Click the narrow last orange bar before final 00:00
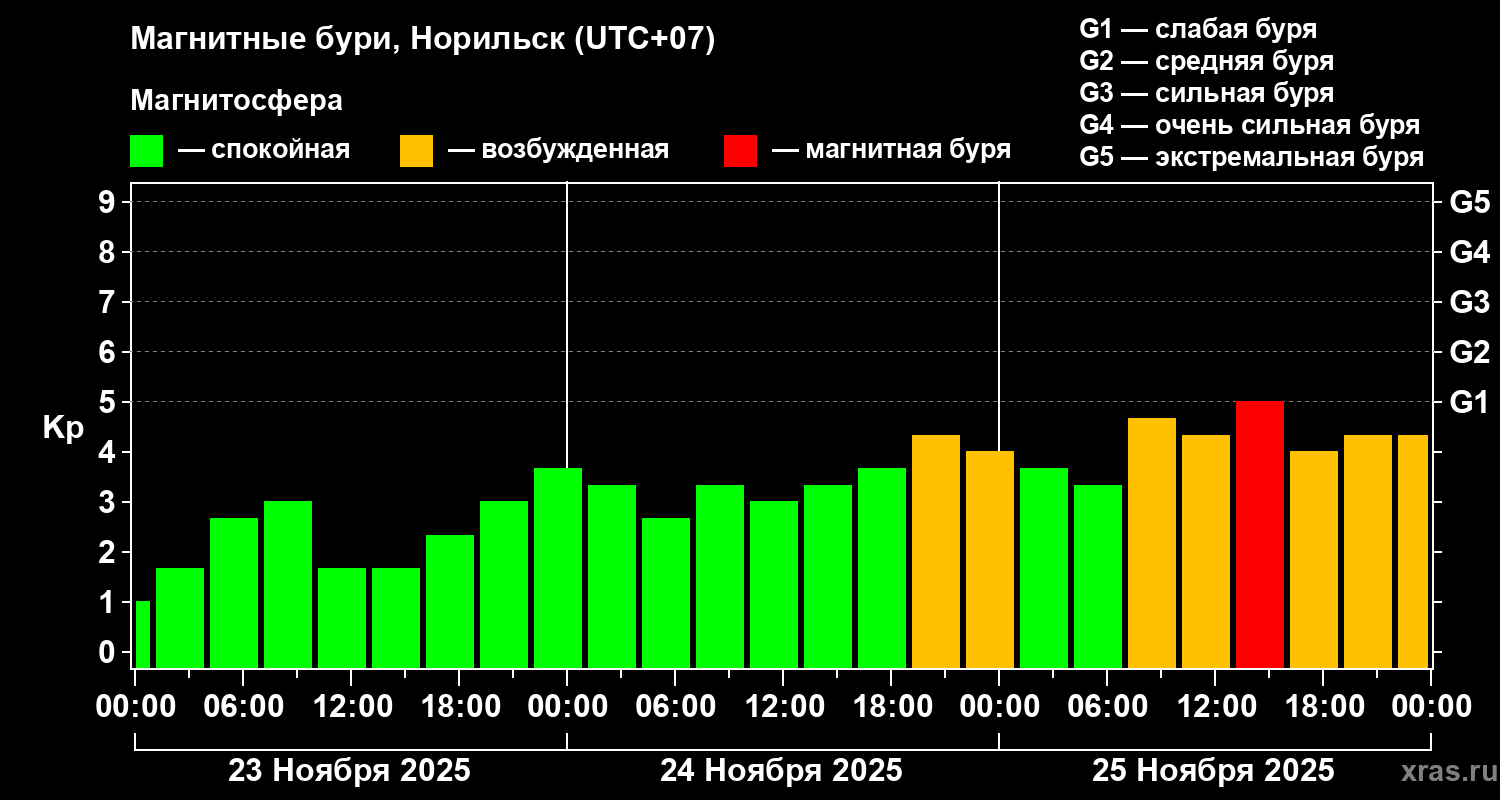This screenshot has width=1500, height=800. [1413, 551]
